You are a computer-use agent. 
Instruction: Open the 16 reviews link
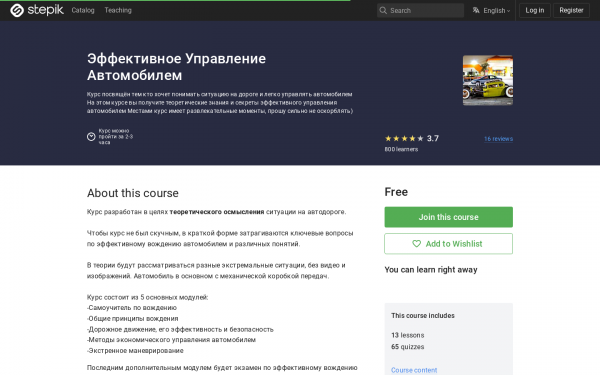[x=498, y=139]
